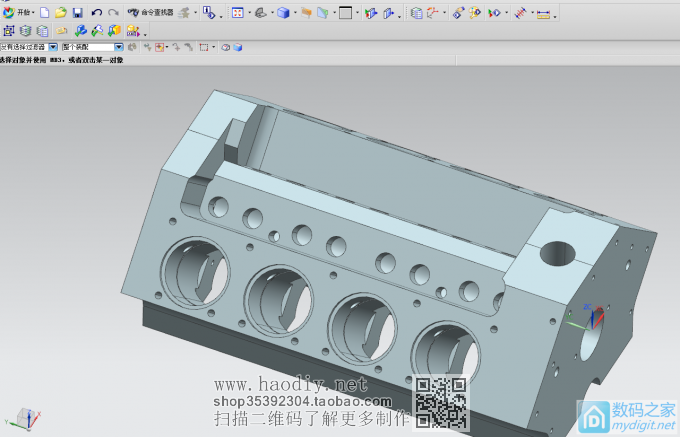Open the selection filter dropdown
The width and height of the screenshot is (680, 437).
pos(53,47)
